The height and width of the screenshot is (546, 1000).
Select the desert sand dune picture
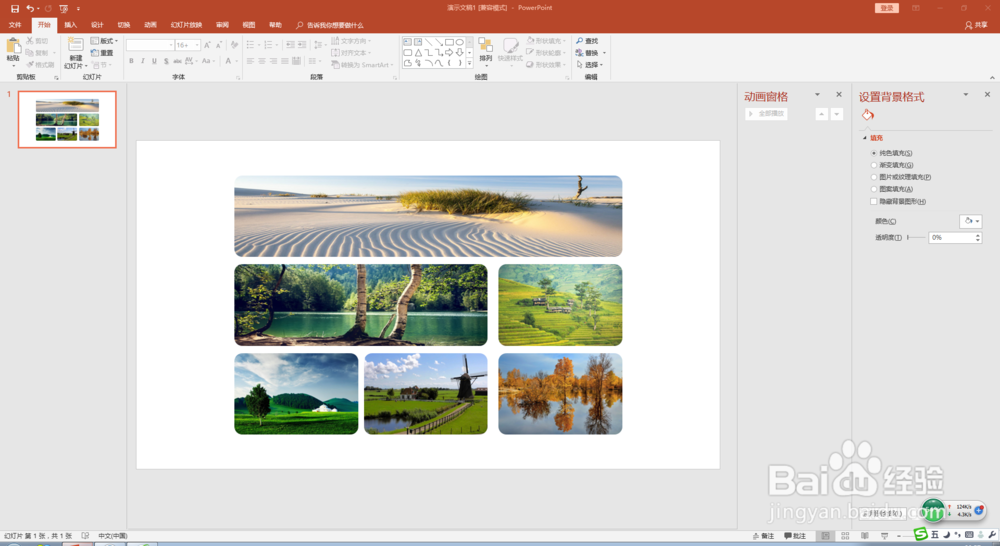428,216
